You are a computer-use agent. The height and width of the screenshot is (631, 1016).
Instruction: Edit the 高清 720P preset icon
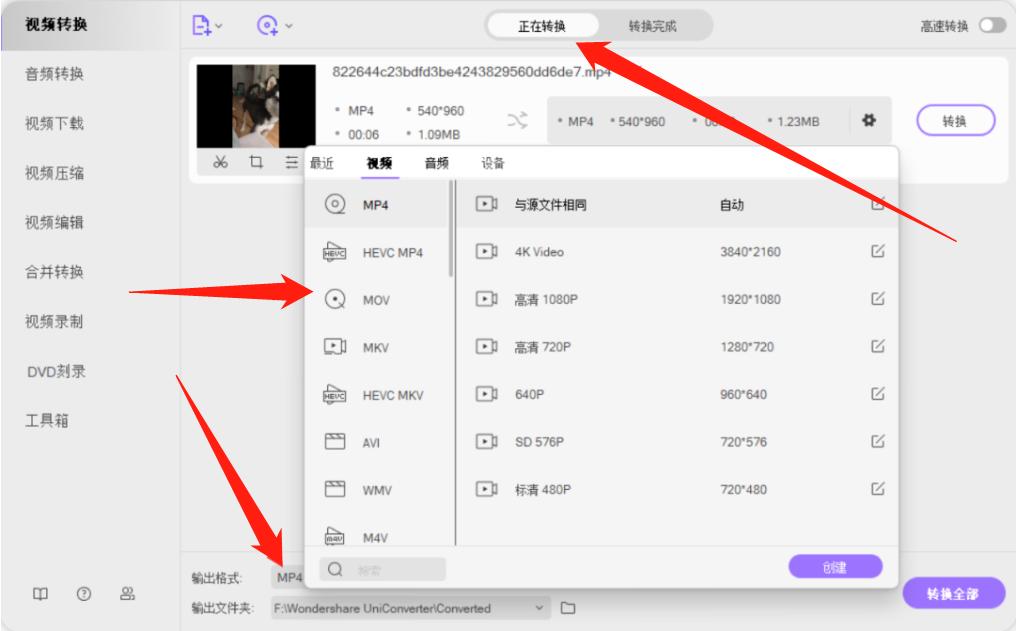[x=877, y=346]
